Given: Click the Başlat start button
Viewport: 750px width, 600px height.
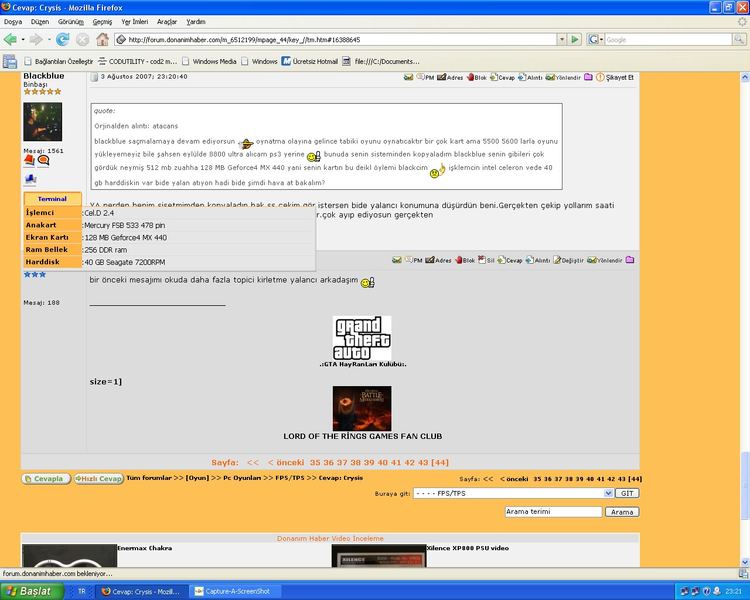Looking at the screenshot, I should [x=32, y=591].
